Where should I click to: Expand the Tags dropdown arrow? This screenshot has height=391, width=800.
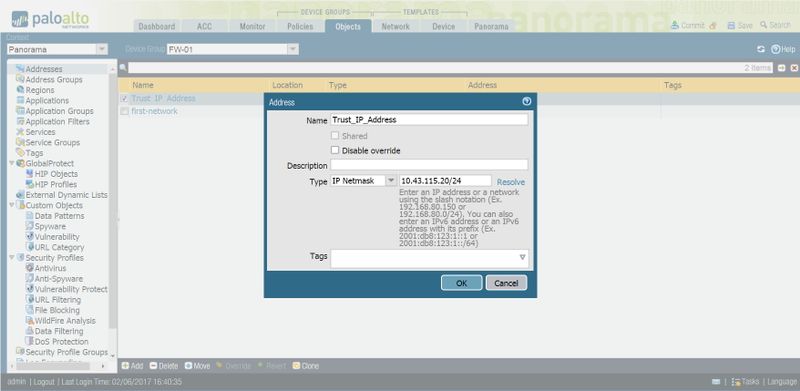(x=522, y=257)
